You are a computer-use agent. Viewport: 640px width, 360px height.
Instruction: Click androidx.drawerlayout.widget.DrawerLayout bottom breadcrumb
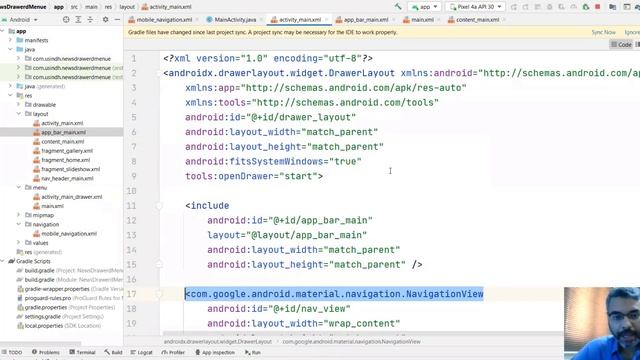coord(218,342)
